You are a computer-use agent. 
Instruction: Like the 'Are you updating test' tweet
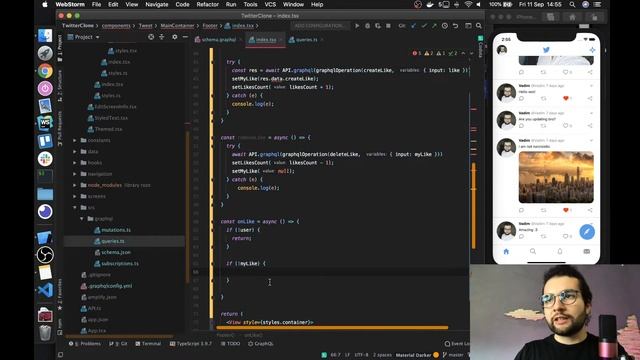pos(566,126)
